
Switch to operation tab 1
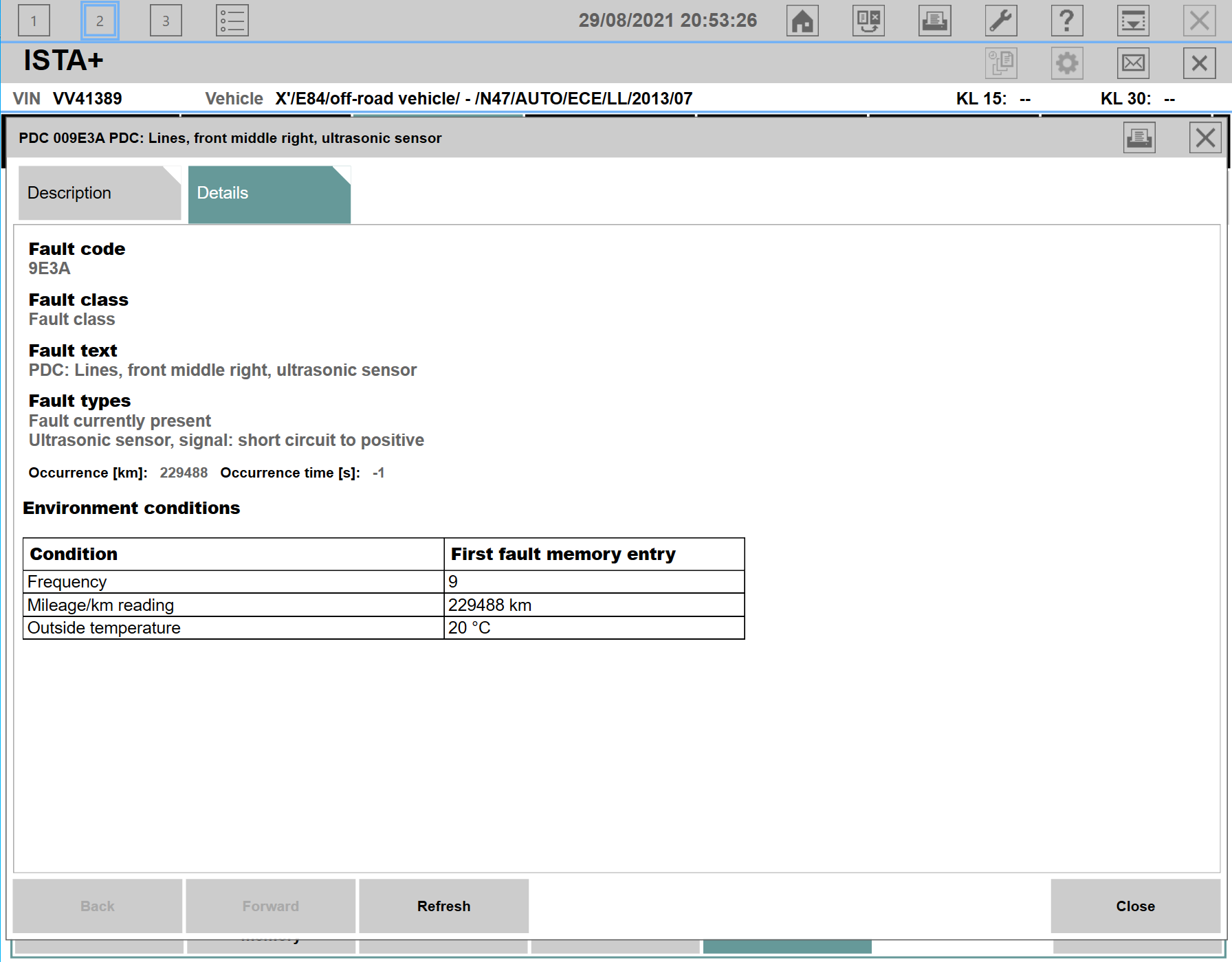click(34, 21)
